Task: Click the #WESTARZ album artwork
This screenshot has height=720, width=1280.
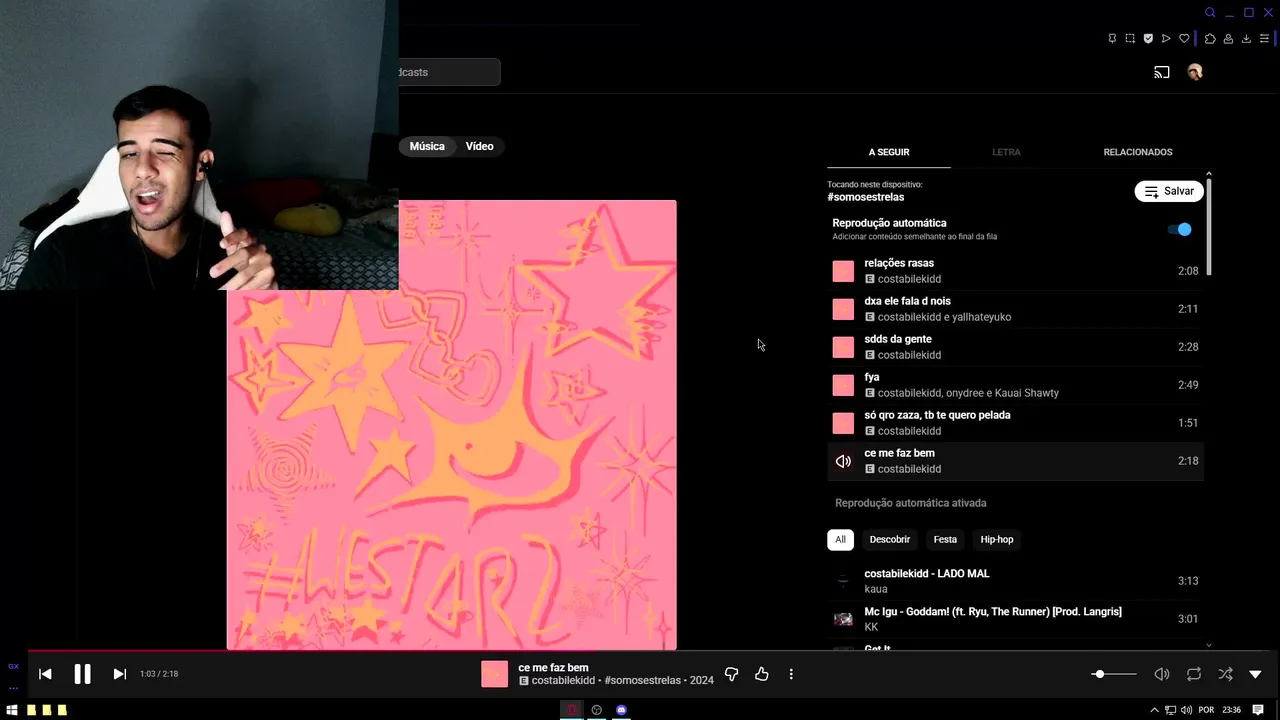Action: tap(452, 425)
